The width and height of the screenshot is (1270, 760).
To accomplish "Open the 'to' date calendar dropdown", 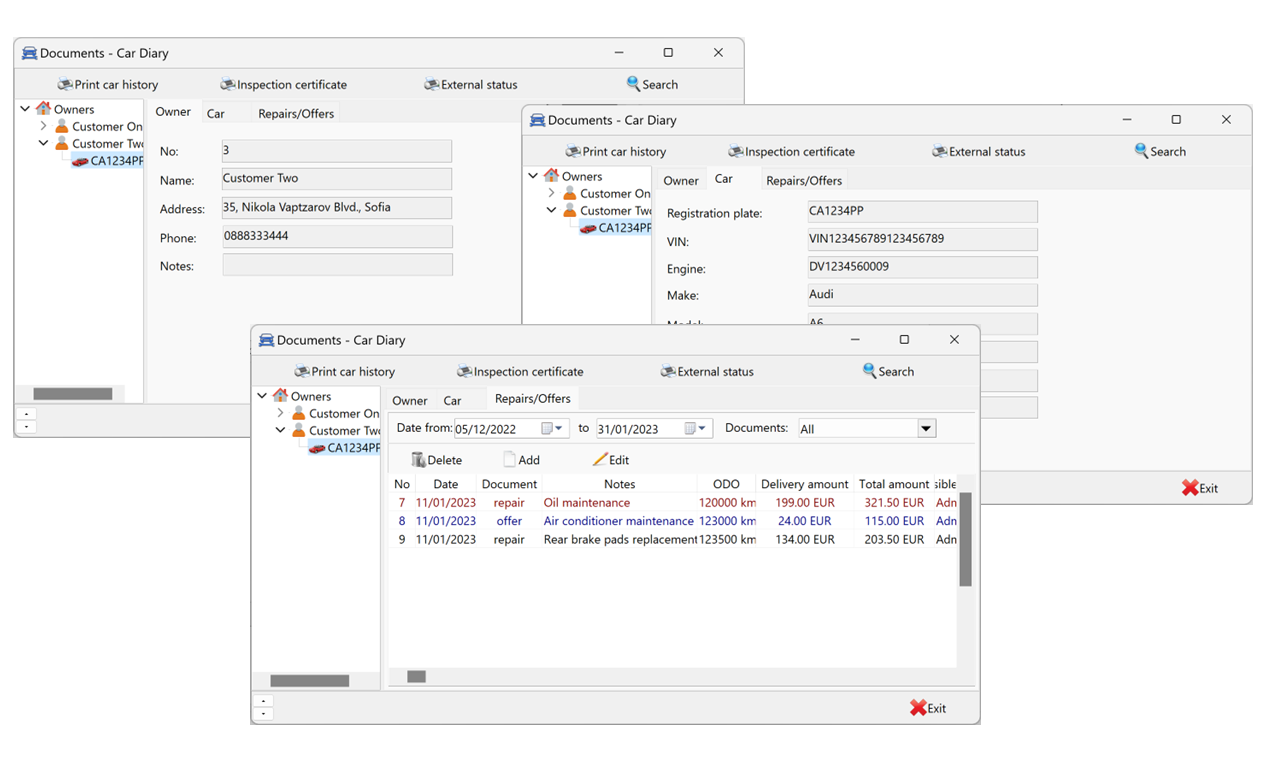I will (696, 428).
